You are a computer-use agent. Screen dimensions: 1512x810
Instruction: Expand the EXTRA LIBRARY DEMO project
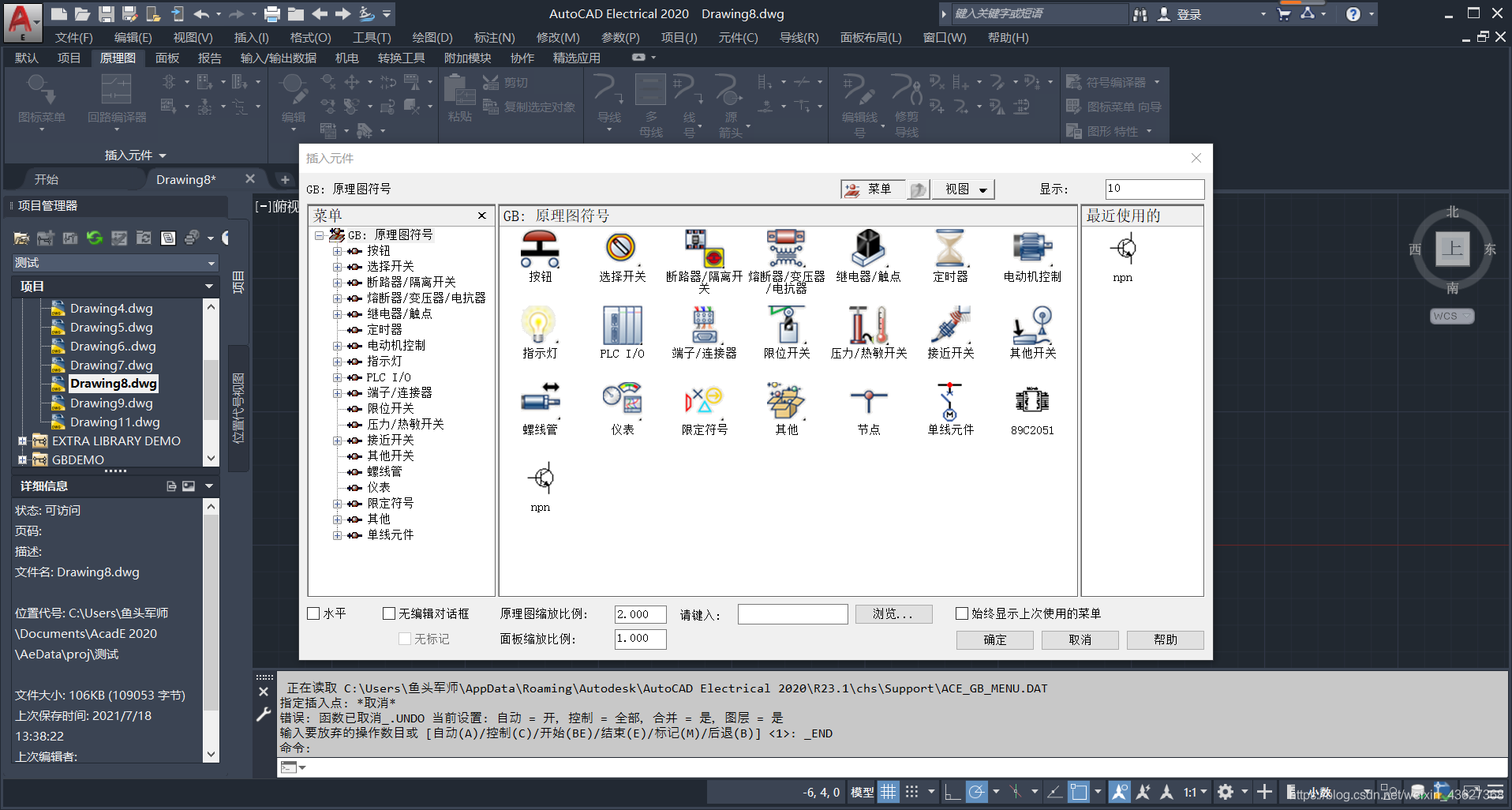[23, 441]
